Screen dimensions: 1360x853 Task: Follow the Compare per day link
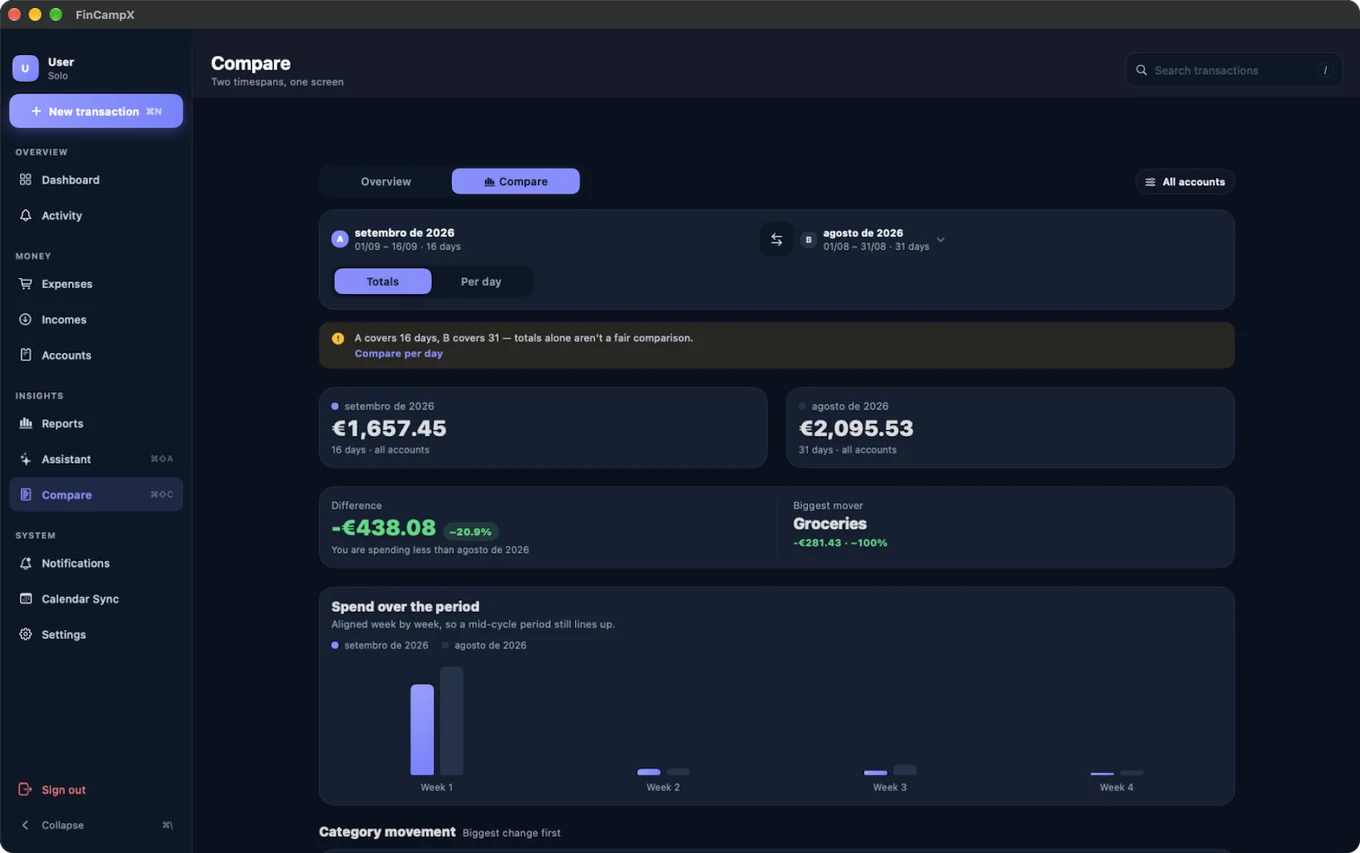pyautogui.click(x=398, y=353)
